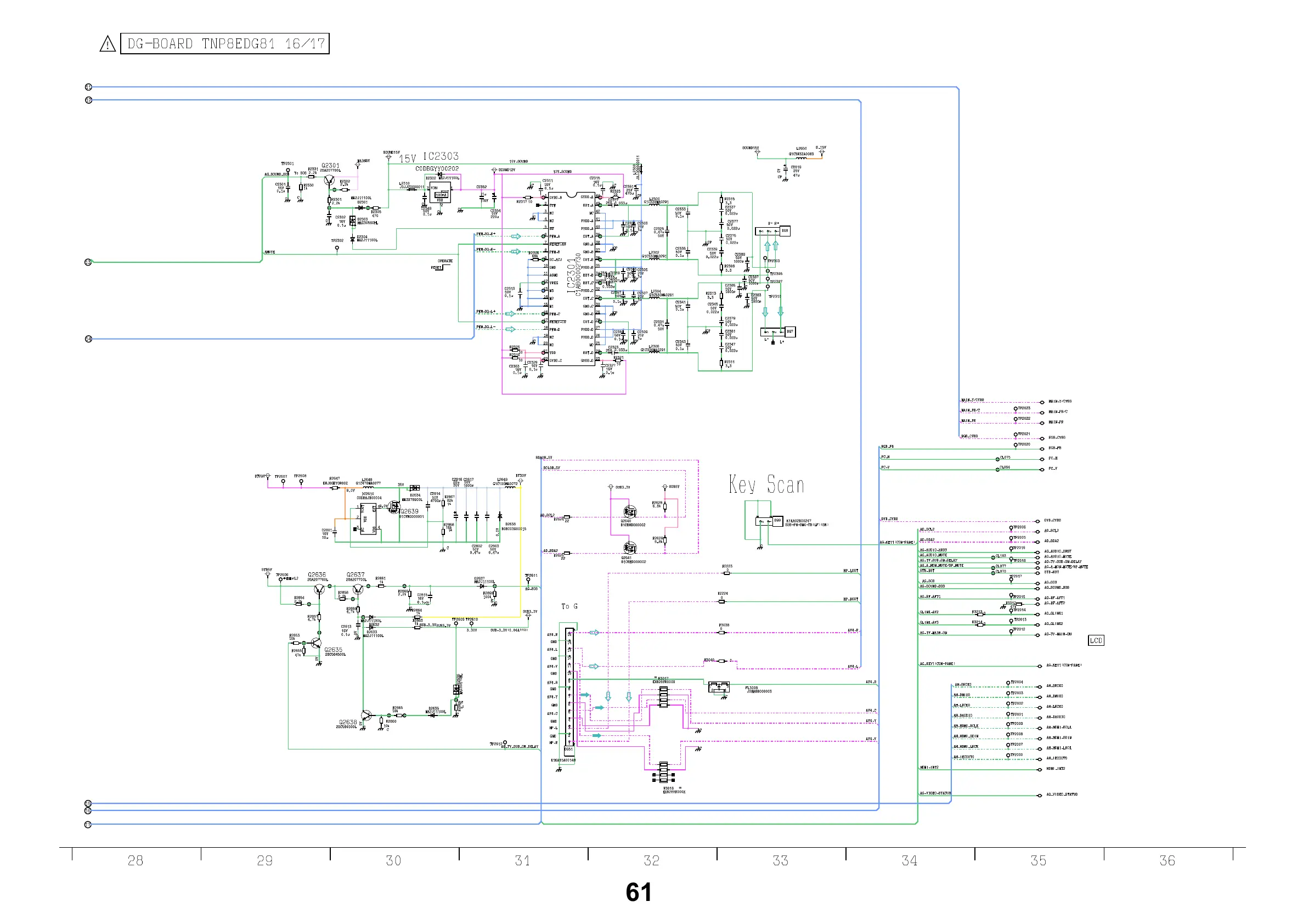Click the boxed LCD label

(1096, 641)
